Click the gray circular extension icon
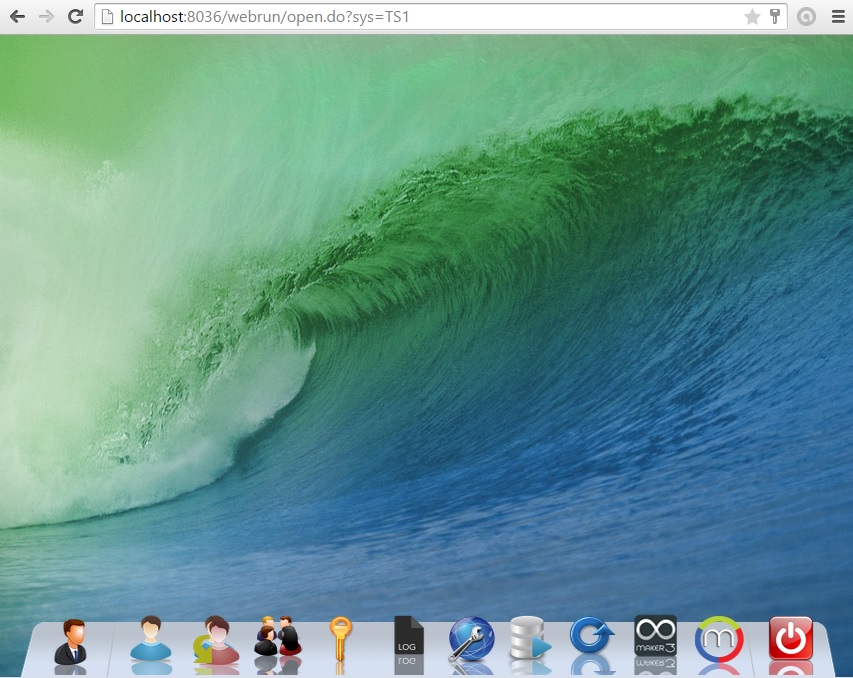 click(806, 17)
